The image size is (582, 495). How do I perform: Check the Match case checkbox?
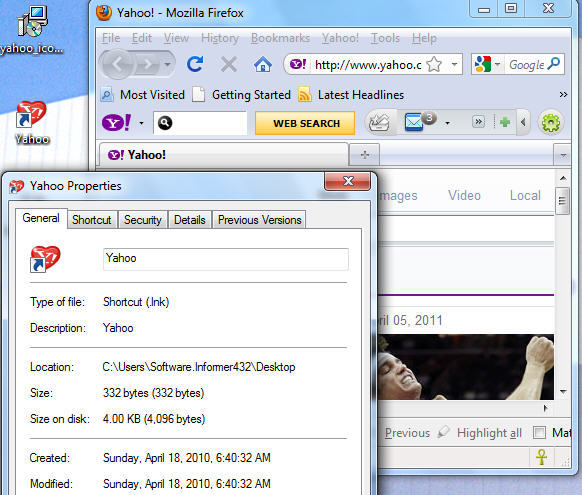tap(539, 432)
